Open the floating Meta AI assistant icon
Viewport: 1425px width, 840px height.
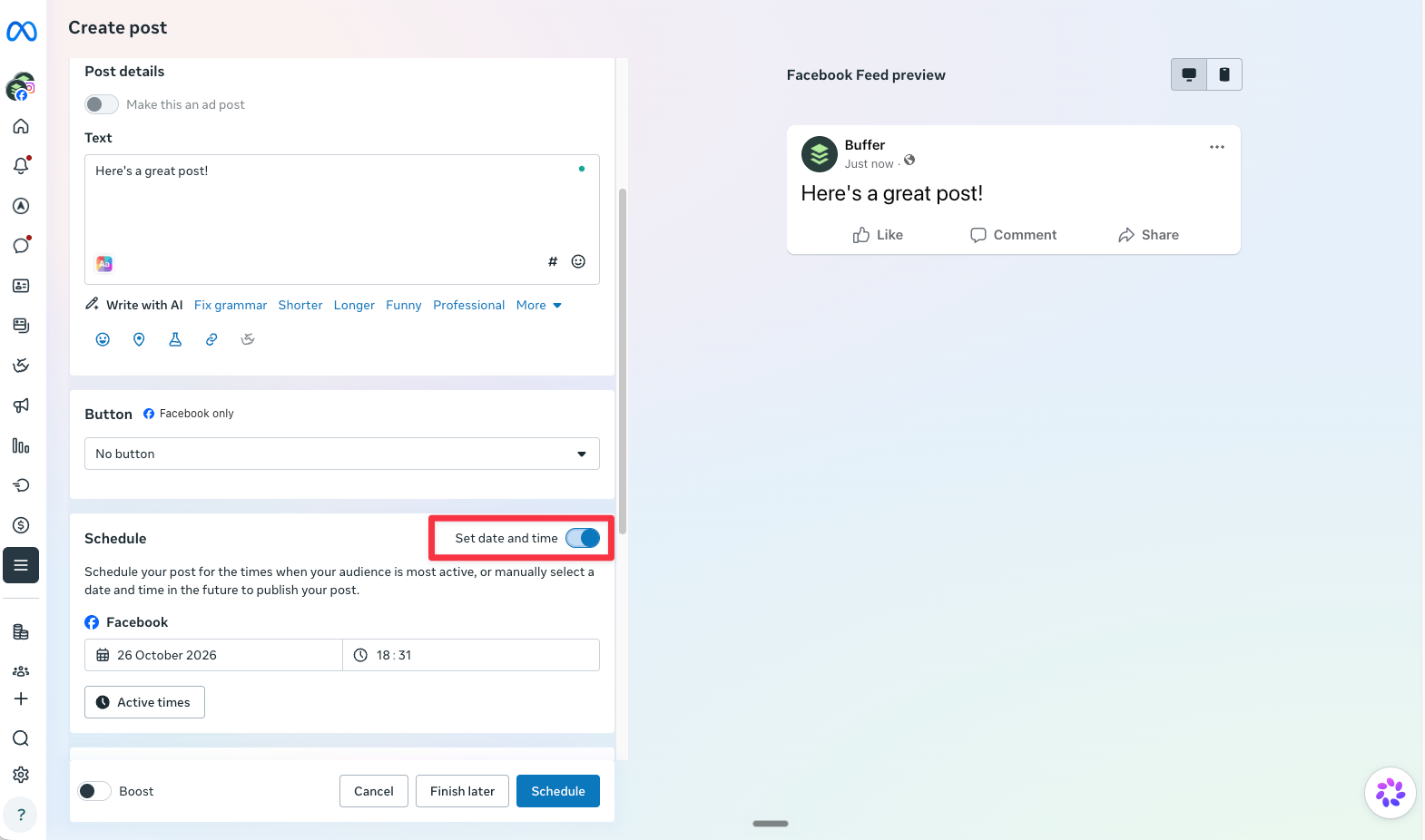(1391, 793)
